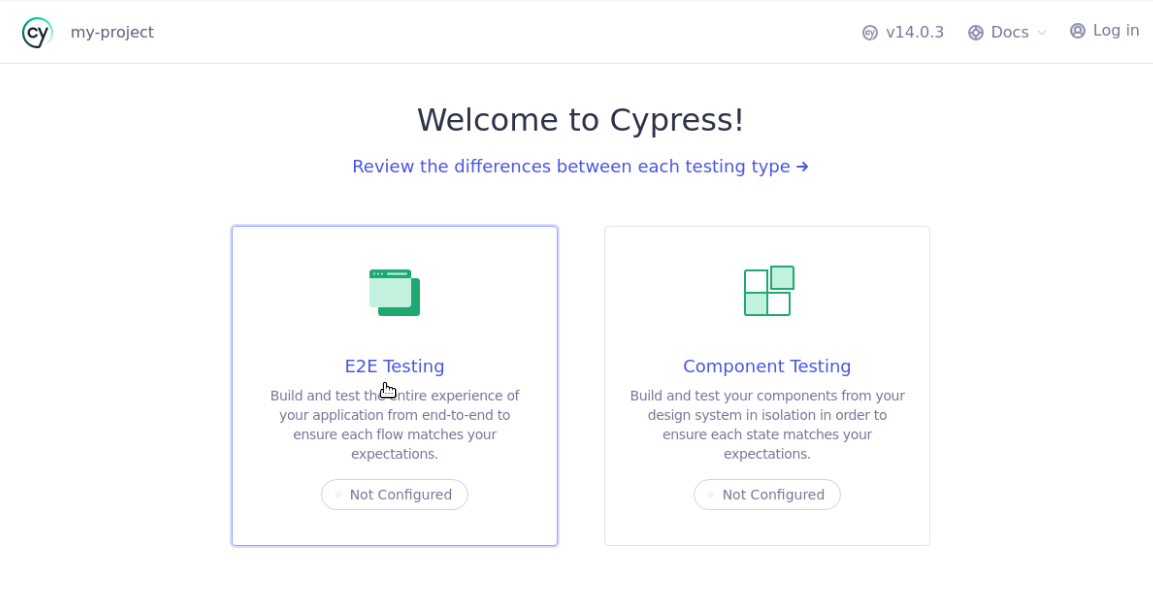Screen dimensions: 1153x609
Task: Open the testing type differences link
Action: coord(580,166)
